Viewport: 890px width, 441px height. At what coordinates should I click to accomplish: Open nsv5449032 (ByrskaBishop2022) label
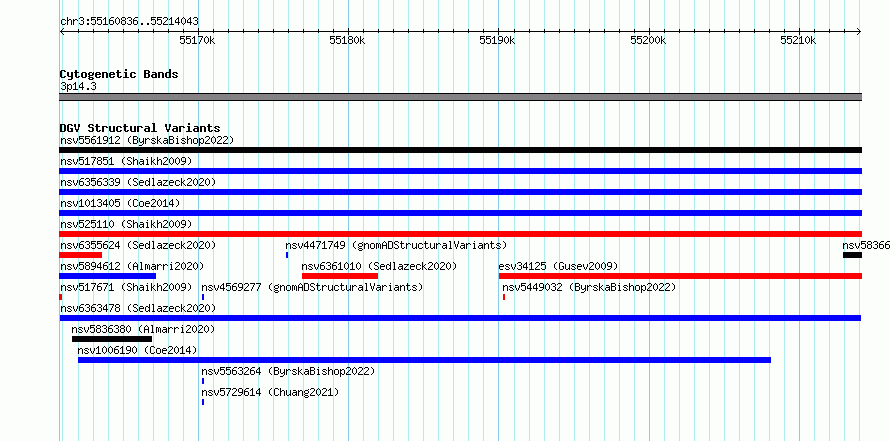(x=589, y=287)
